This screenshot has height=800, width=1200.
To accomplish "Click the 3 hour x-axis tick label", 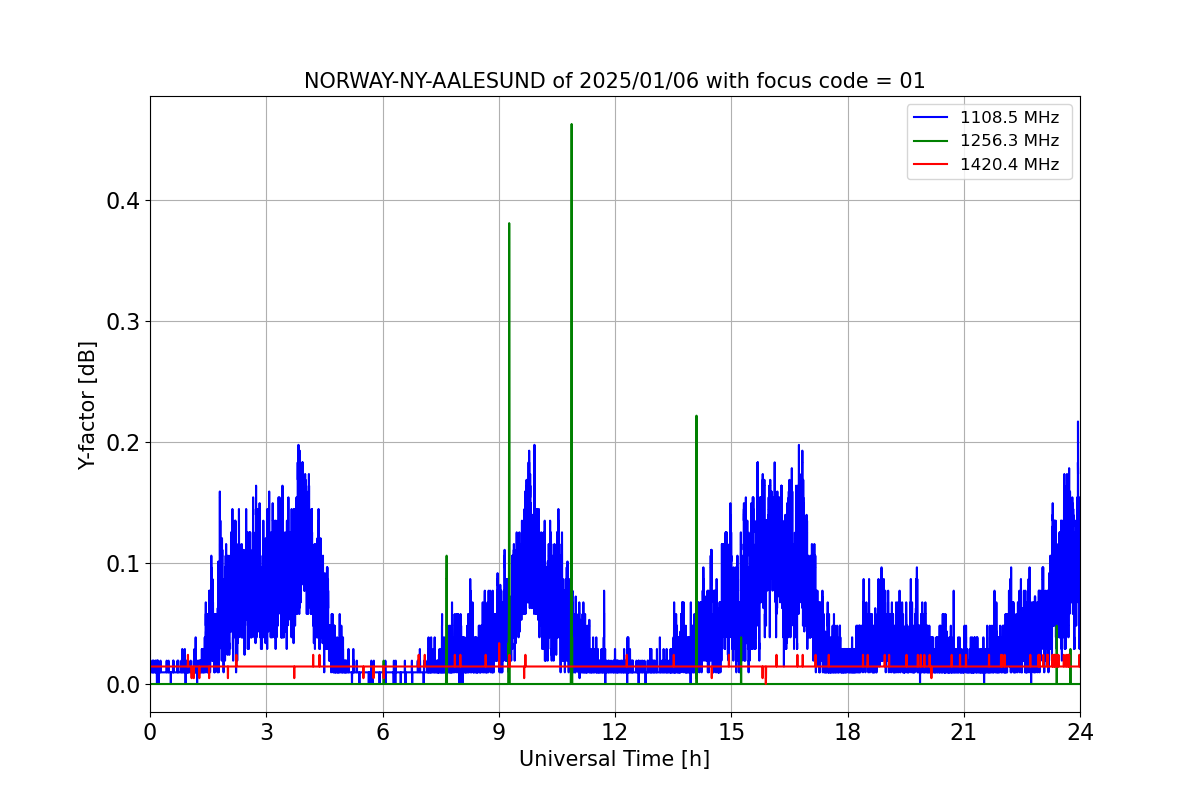I will 266,732.
